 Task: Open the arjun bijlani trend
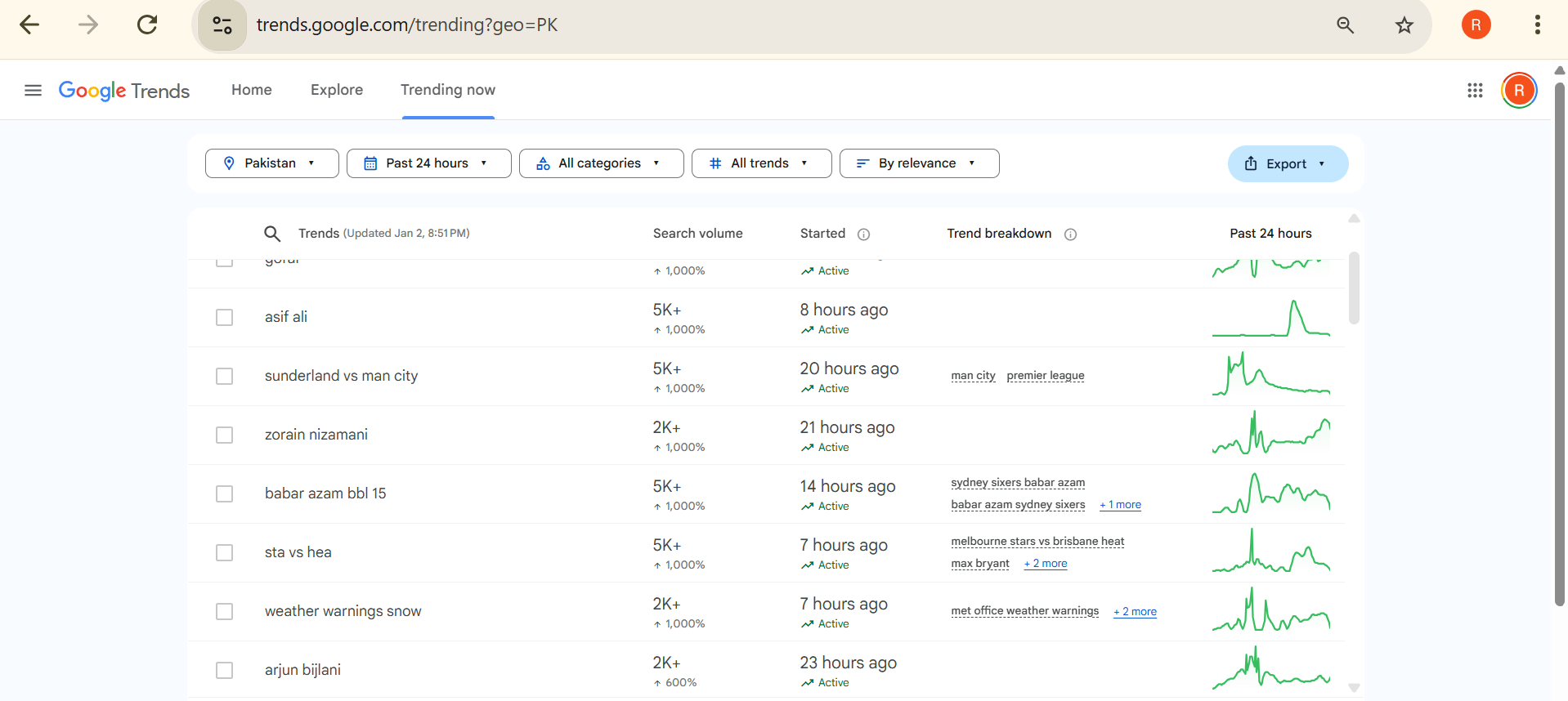point(302,670)
